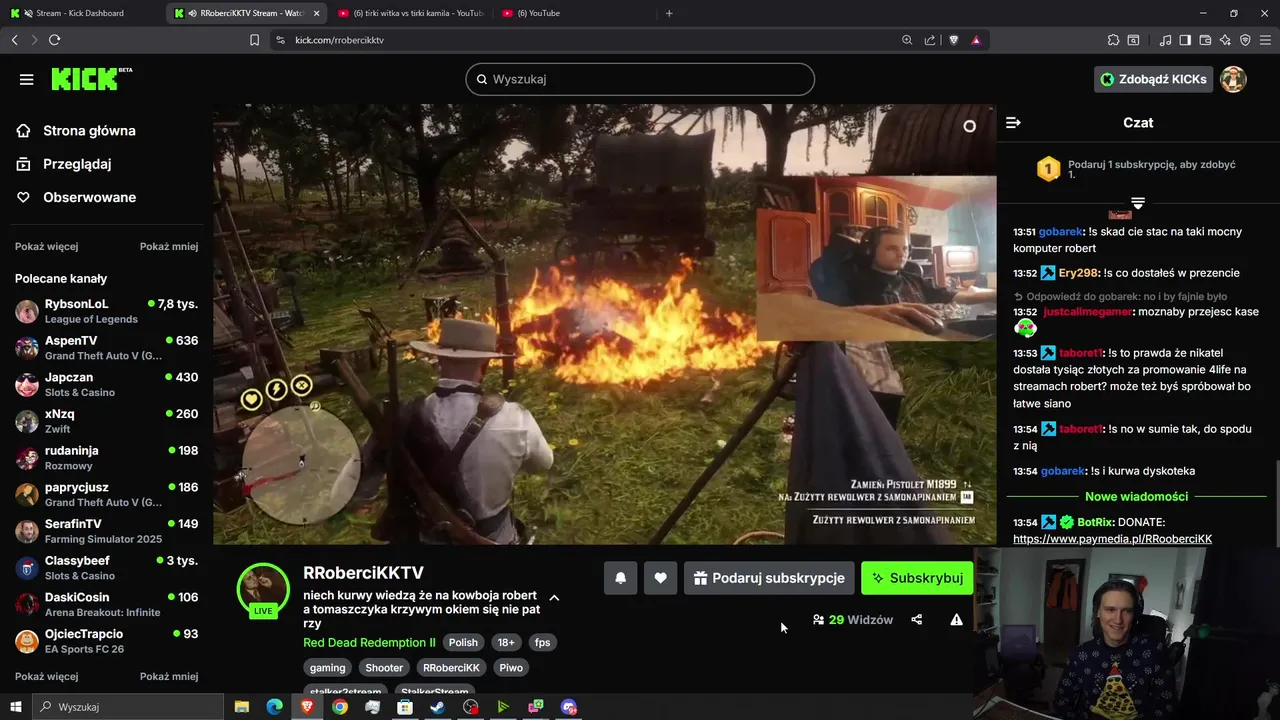Screen dimensions: 1280x720
Task: Click Pokaż więcej above Polecane kanały
Action: coord(46,246)
